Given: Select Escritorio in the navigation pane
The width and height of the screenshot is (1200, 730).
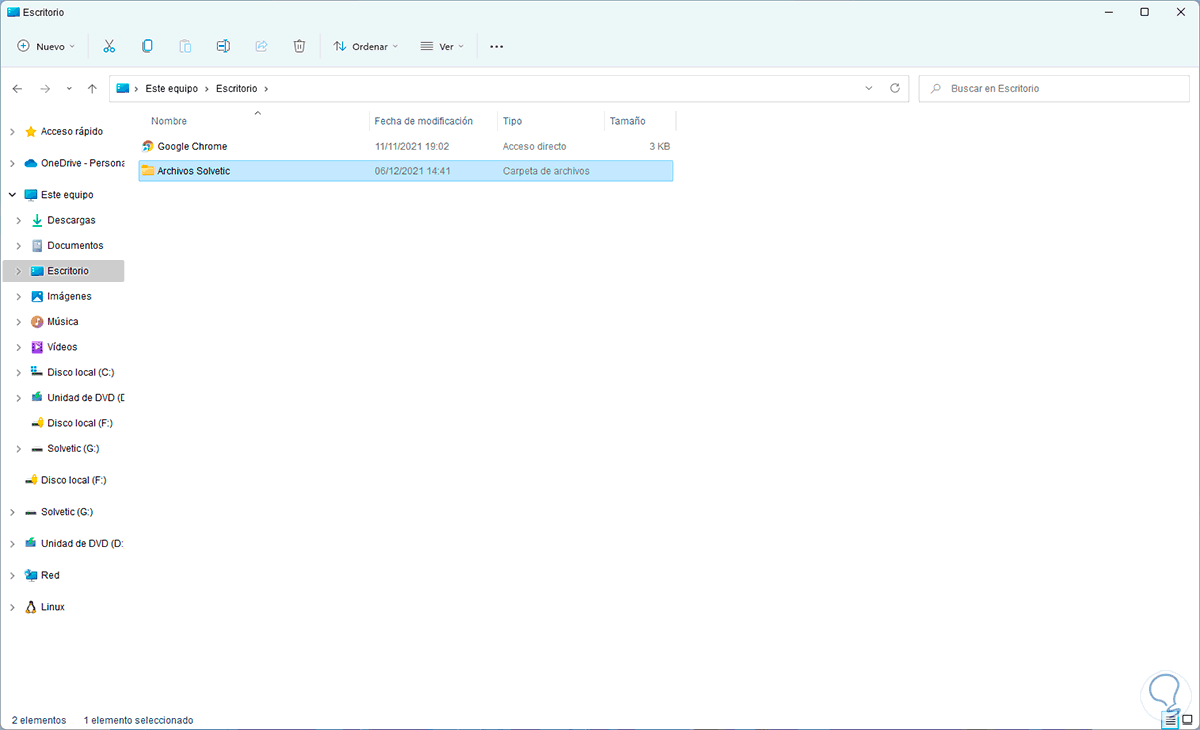Looking at the screenshot, I should point(64,271).
